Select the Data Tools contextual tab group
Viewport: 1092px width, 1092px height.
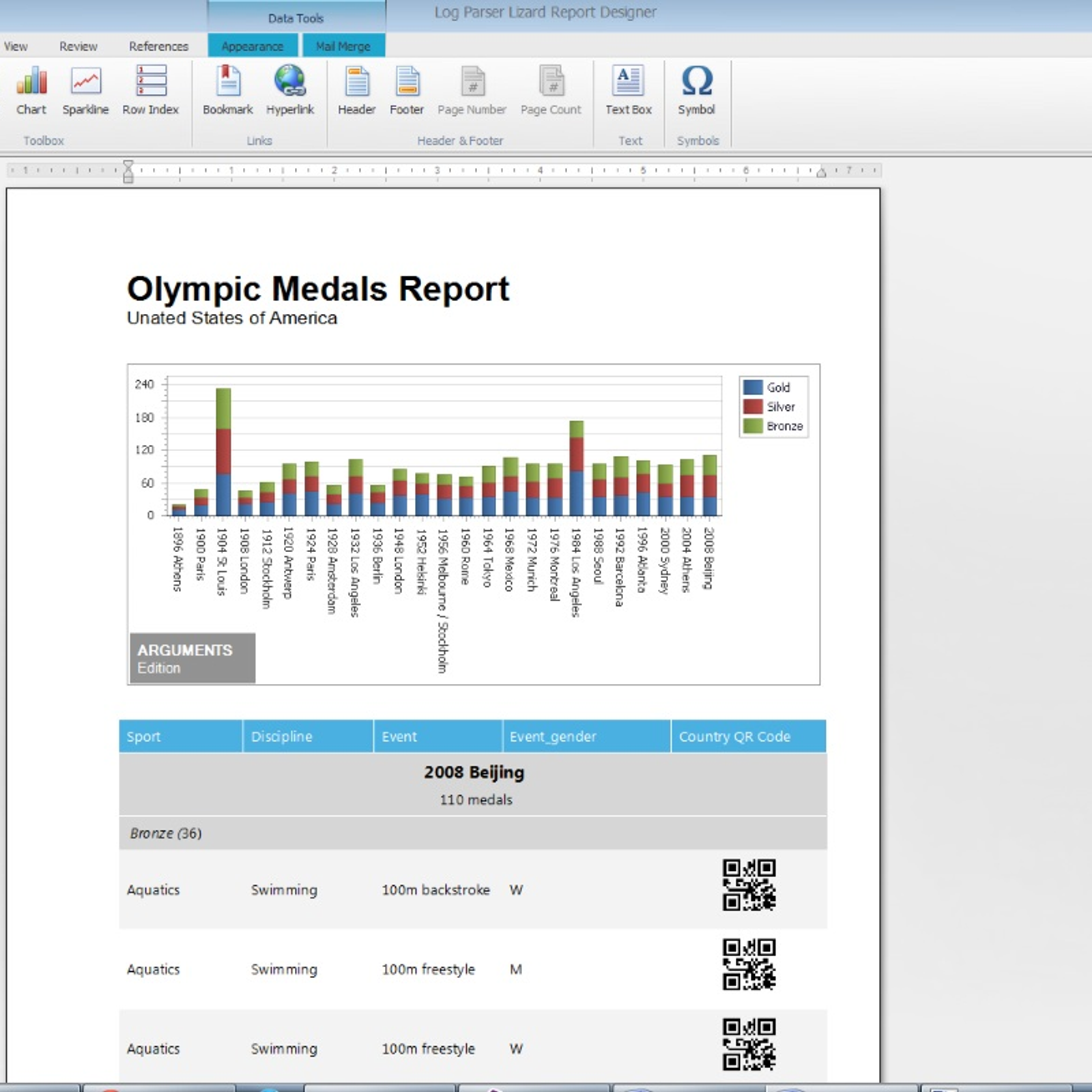(296, 18)
